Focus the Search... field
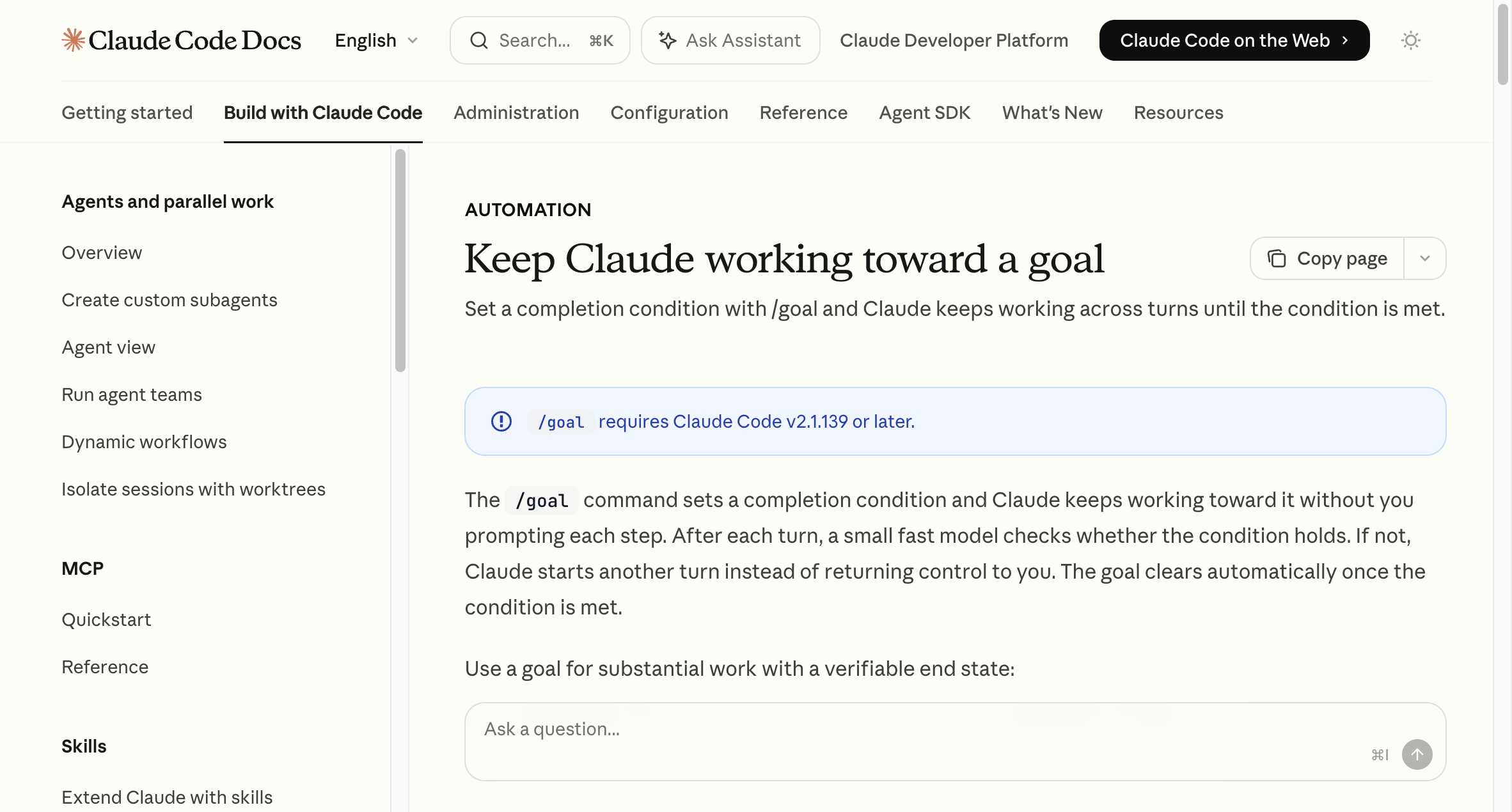The width and height of the screenshot is (1512, 812). pyautogui.click(x=540, y=40)
